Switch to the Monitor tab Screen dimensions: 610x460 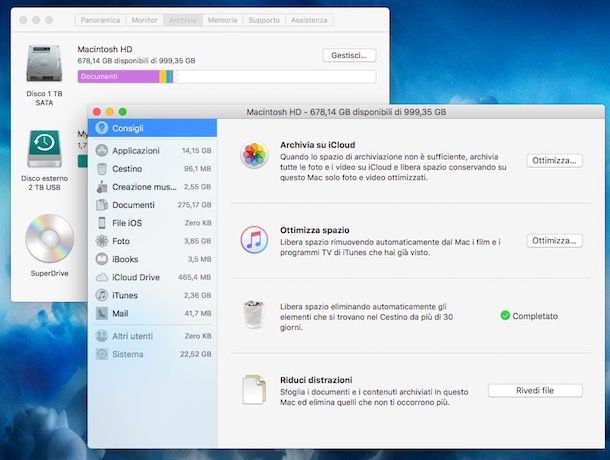(x=144, y=20)
